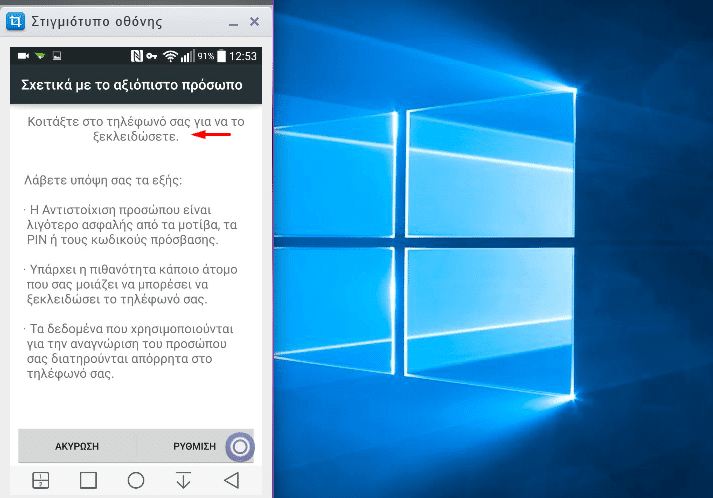This screenshot has height=498, width=713.
Task: Click the Στιγμιότυπο οθόνης window title text
Action: click(x=97, y=21)
